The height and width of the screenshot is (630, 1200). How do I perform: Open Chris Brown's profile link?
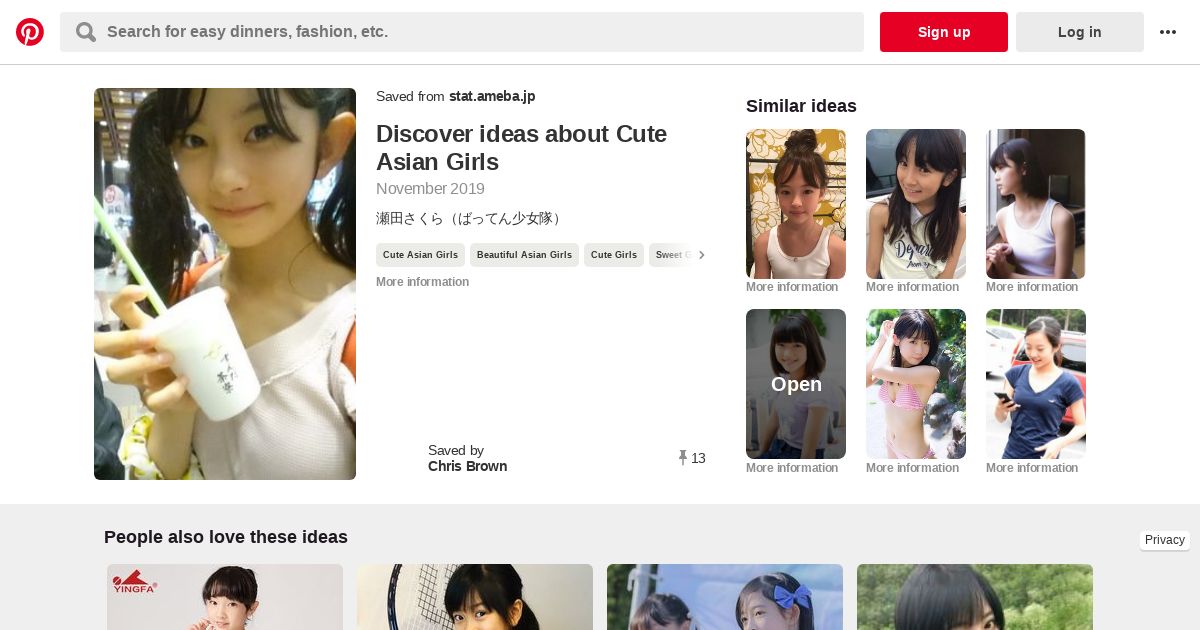point(467,466)
